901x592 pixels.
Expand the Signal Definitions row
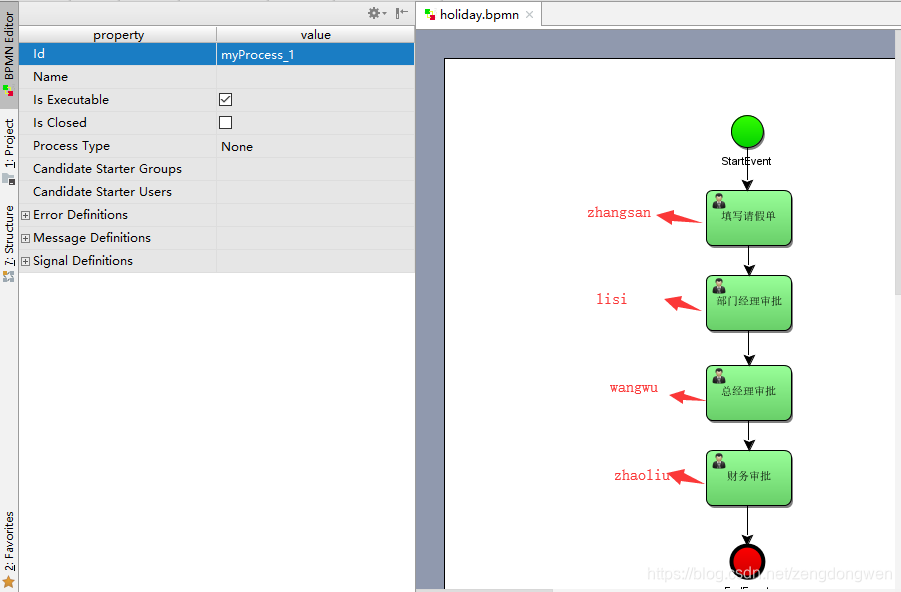coord(25,261)
